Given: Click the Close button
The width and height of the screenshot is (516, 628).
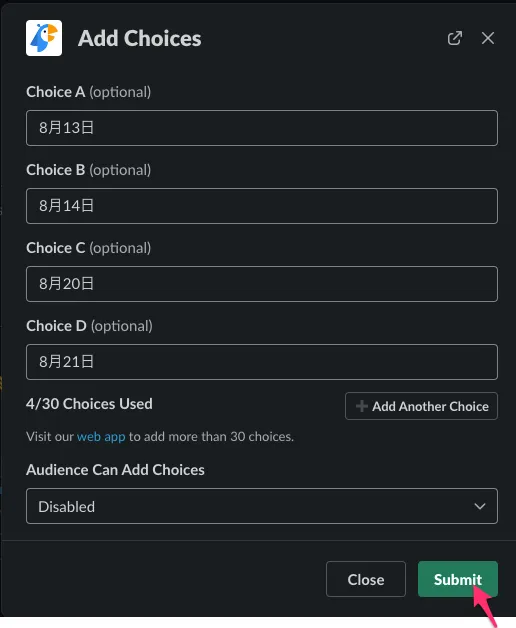Looking at the screenshot, I should (366, 579).
